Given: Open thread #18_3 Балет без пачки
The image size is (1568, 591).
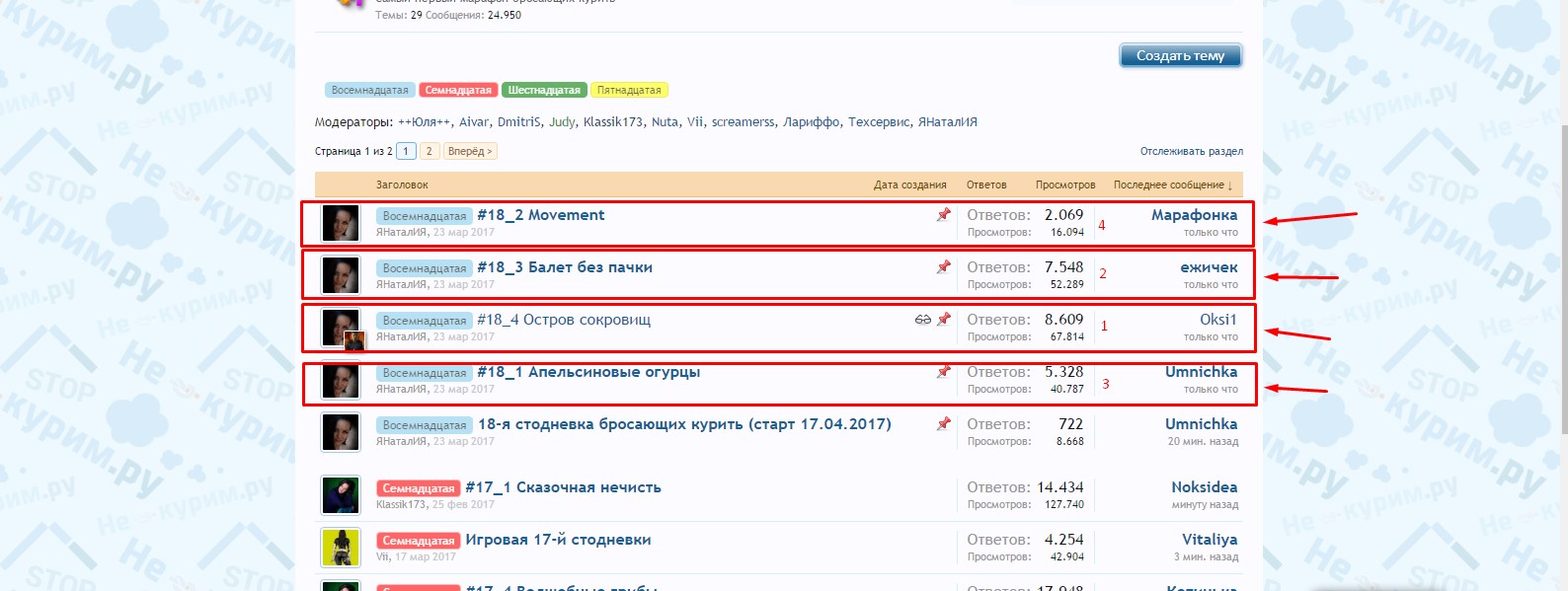Looking at the screenshot, I should click(564, 267).
